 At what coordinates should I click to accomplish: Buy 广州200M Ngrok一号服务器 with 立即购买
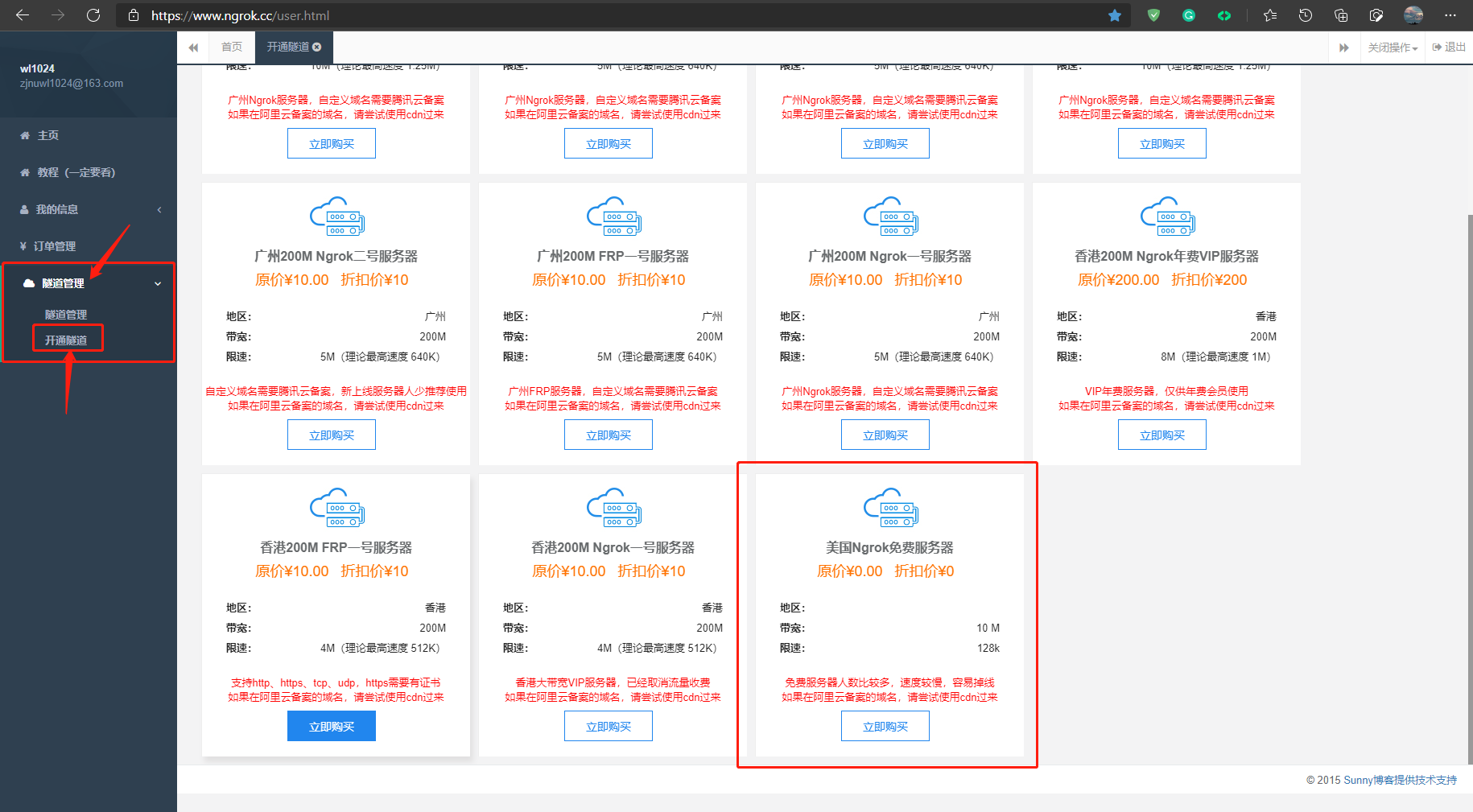[885, 435]
